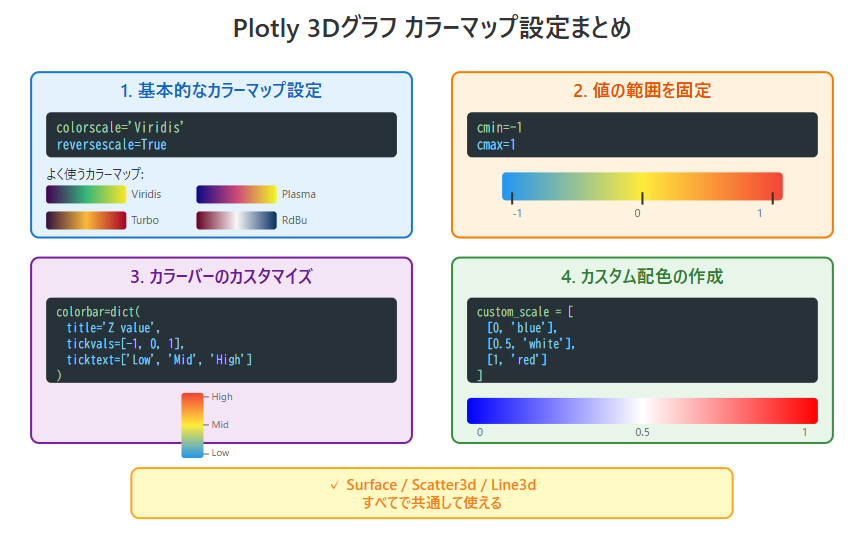Click code line colorbar=dict(
The width and height of the screenshot is (860, 537).
coord(98,312)
